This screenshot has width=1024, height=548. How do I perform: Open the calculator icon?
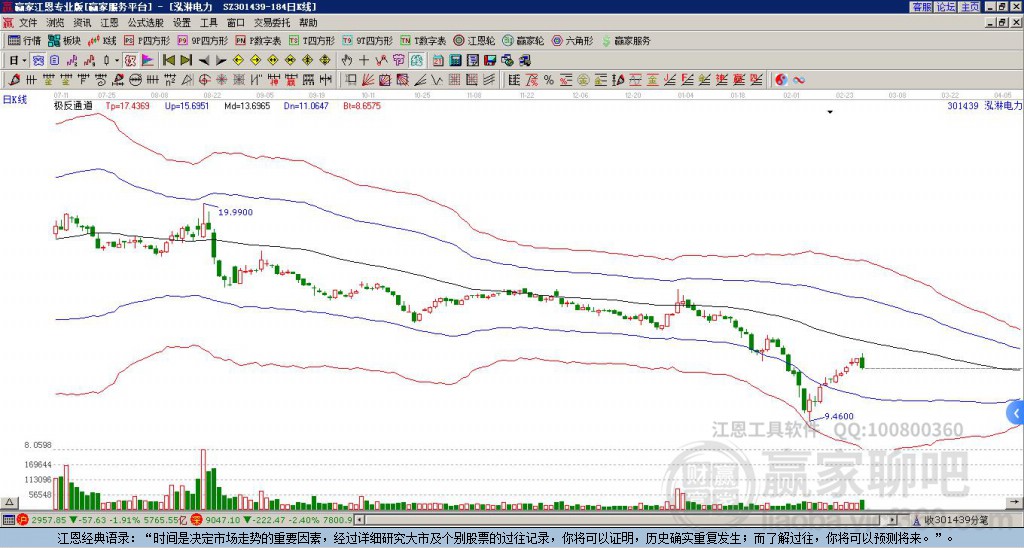pyautogui.click(x=455, y=61)
